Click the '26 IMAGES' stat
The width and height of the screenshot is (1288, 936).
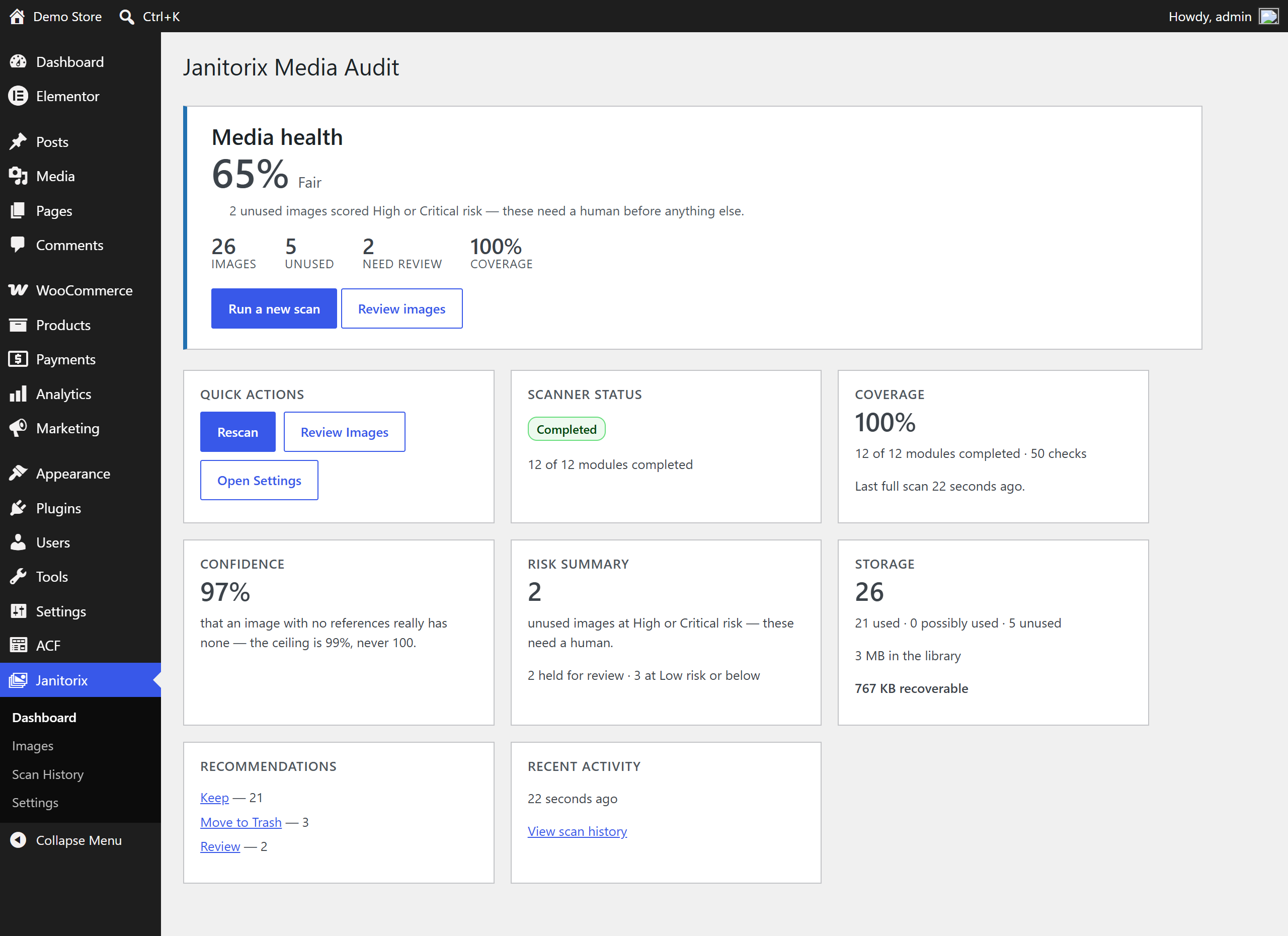pyautogui.click(x=233, y=253)
